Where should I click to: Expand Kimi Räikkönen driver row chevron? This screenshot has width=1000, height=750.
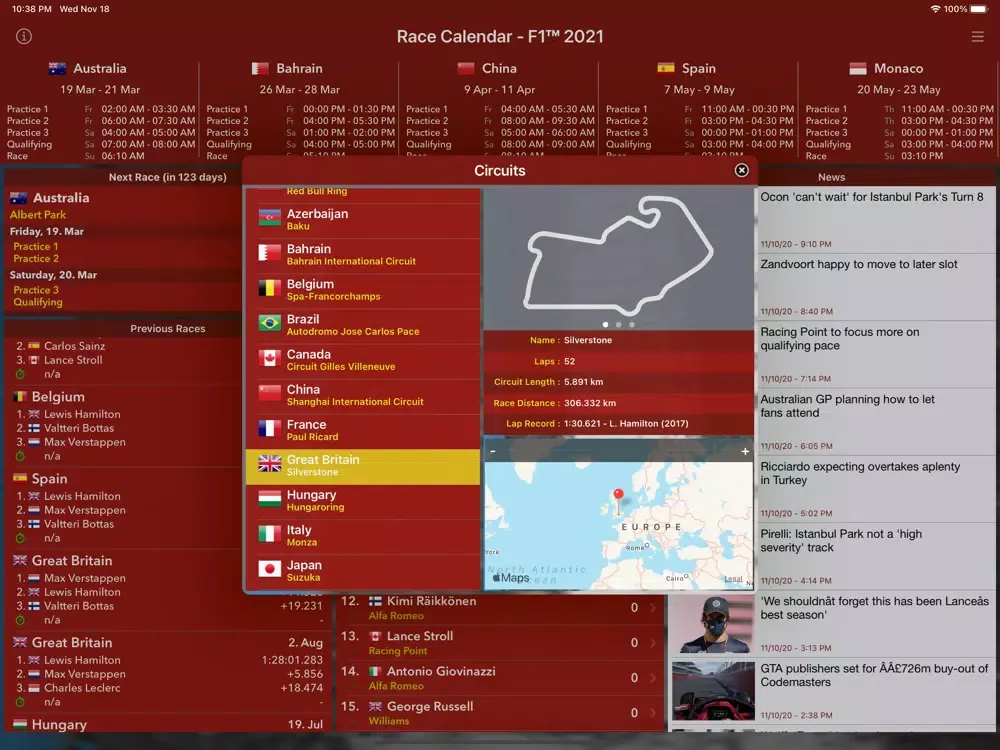[x=652, y=608]
